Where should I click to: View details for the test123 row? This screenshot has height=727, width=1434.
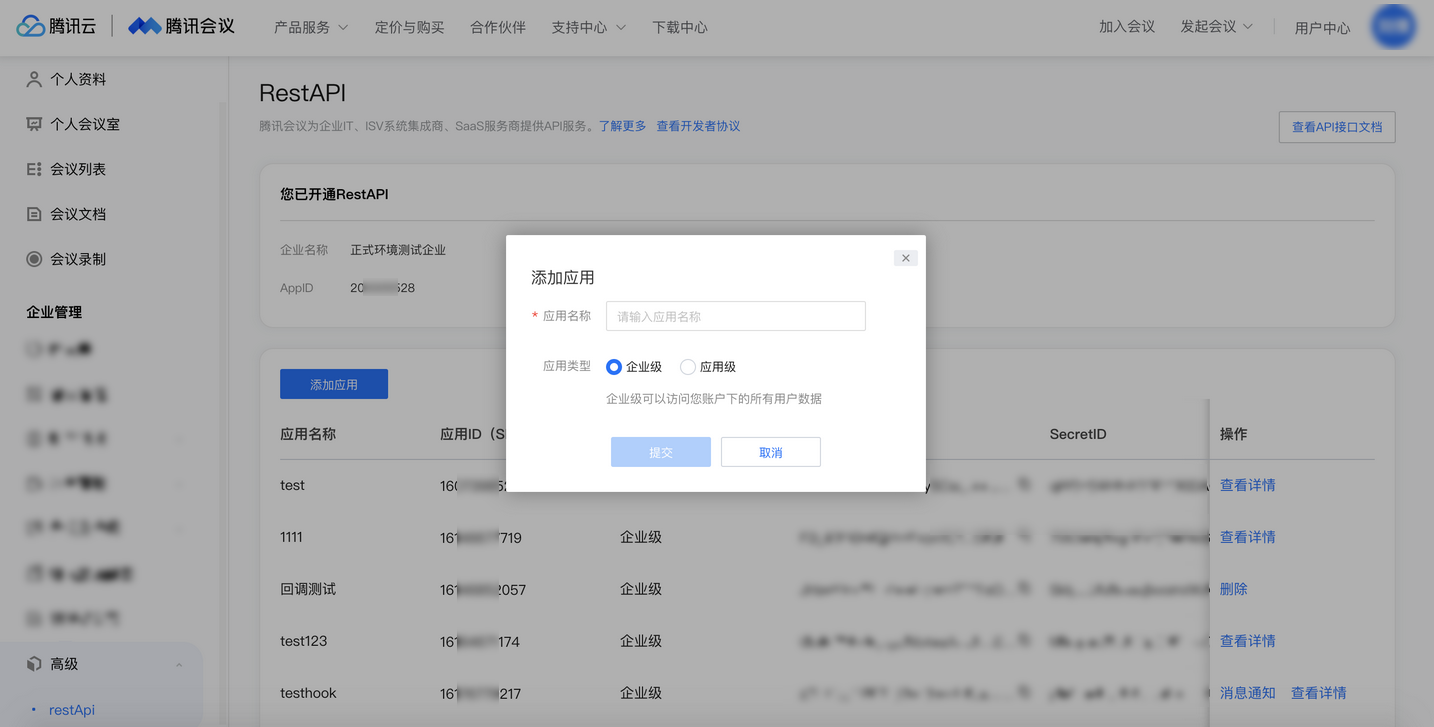tap(1247, 641)
